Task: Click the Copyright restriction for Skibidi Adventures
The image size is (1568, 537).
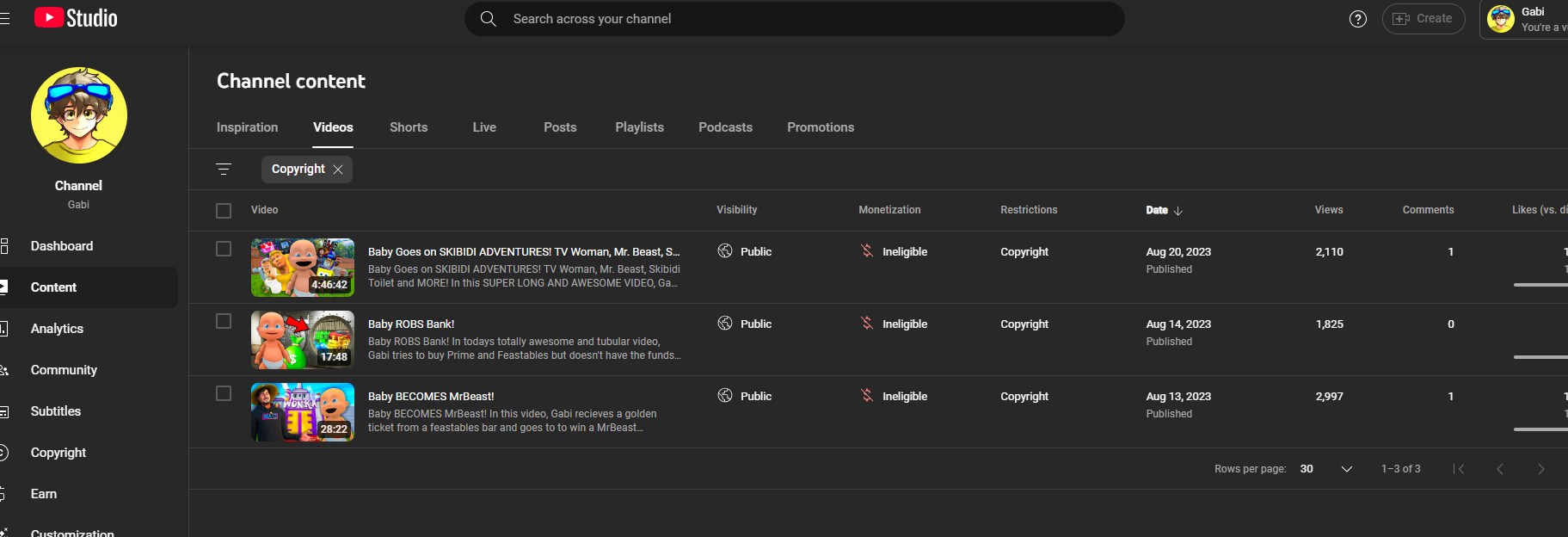Action: click(1024, 252)
